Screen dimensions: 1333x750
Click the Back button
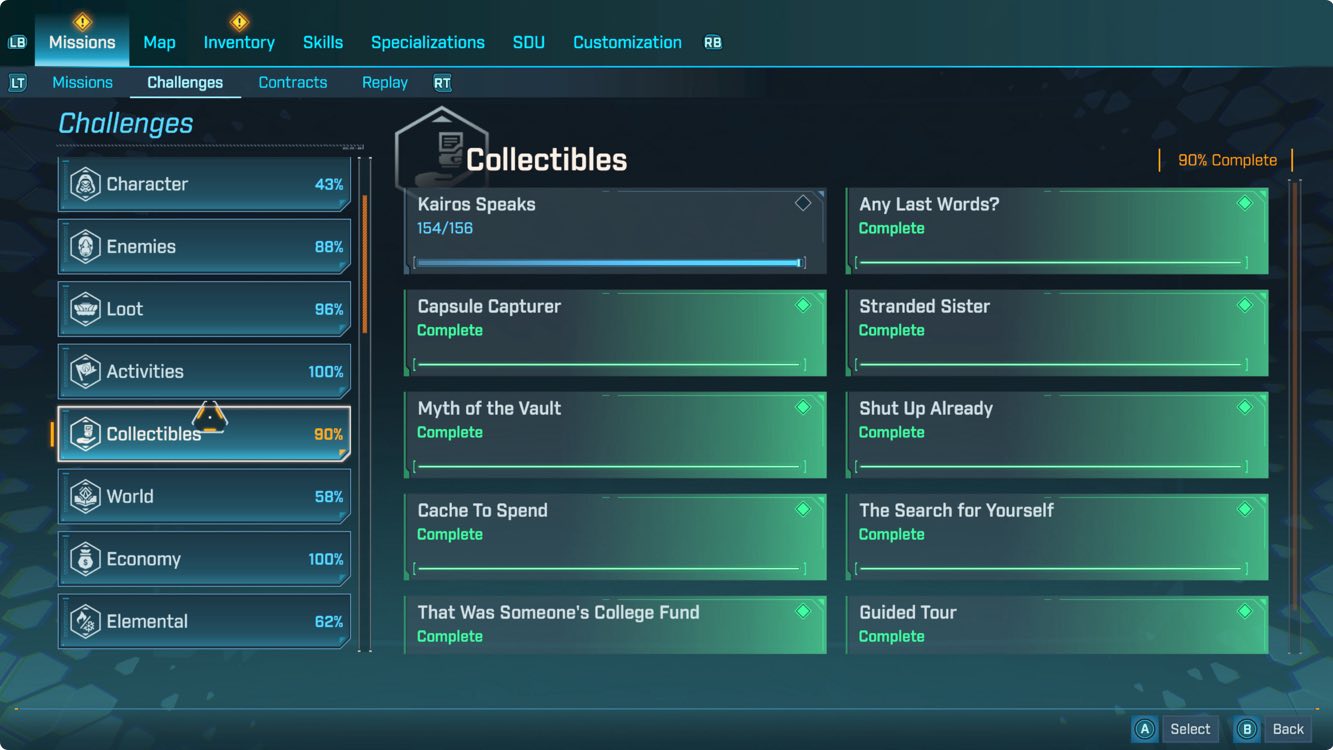point(1273,729)
